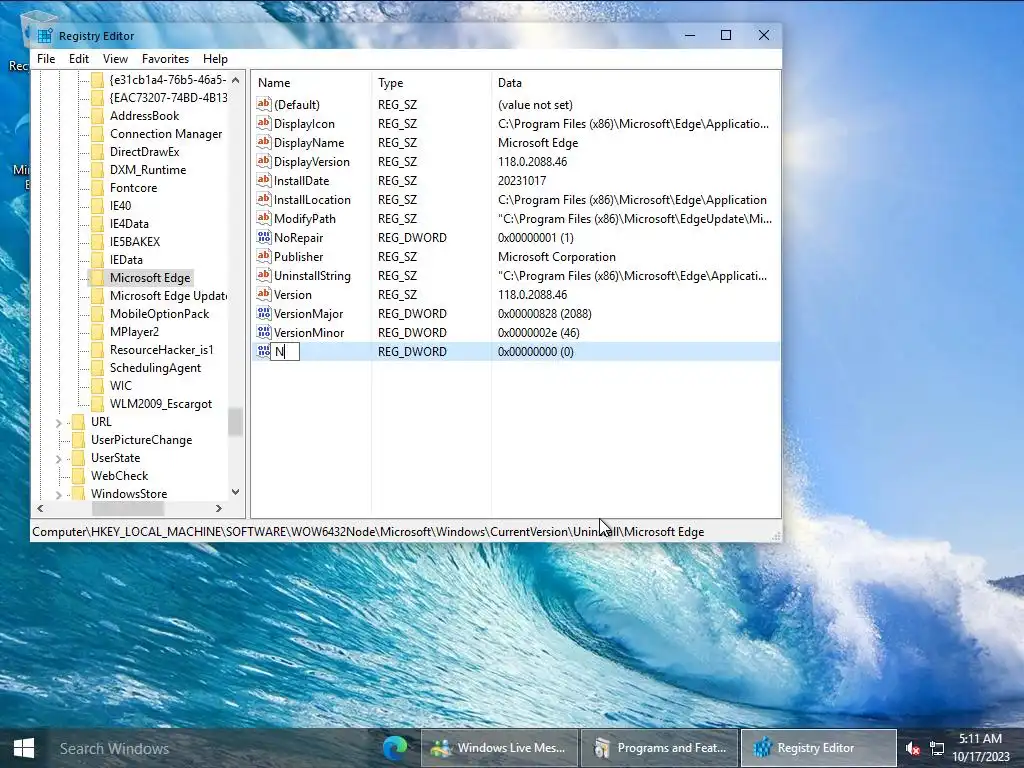Viewport: 1024px width, 768px height.
Task: Click the Search Windows taskbar box
Action: click(209, 748)
